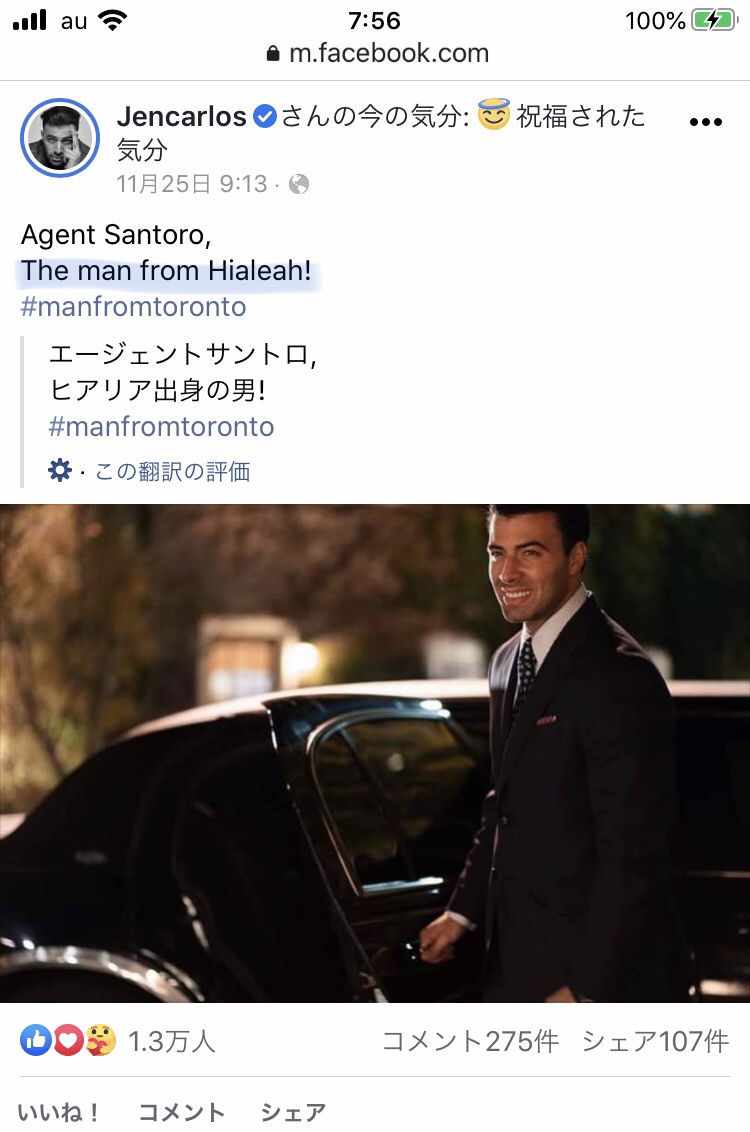Open the three-dot post options menu
This screenshot has width=750, height=1132.
(705, 122)
